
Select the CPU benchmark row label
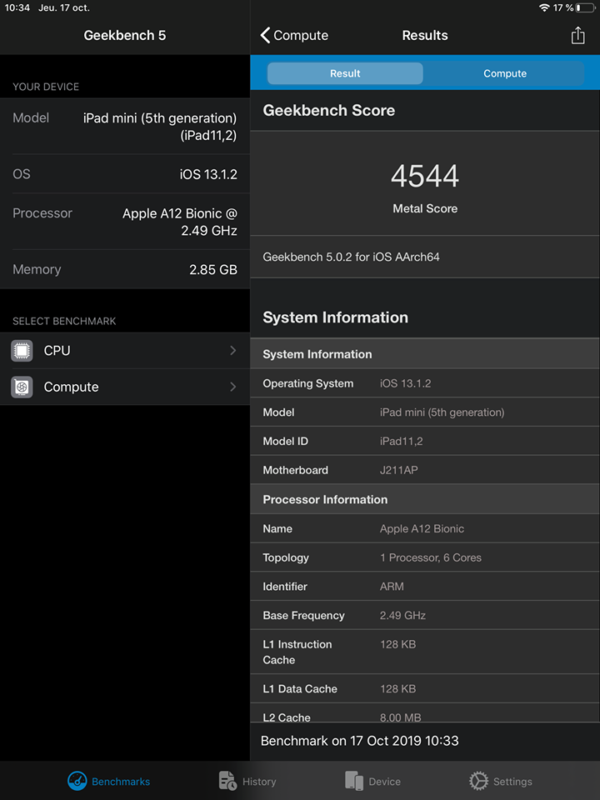(x=57, y=351)
